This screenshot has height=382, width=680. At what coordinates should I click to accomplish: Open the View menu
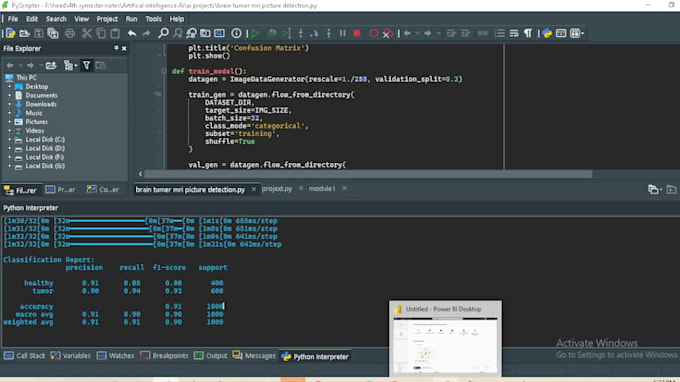tap(81, 19)
